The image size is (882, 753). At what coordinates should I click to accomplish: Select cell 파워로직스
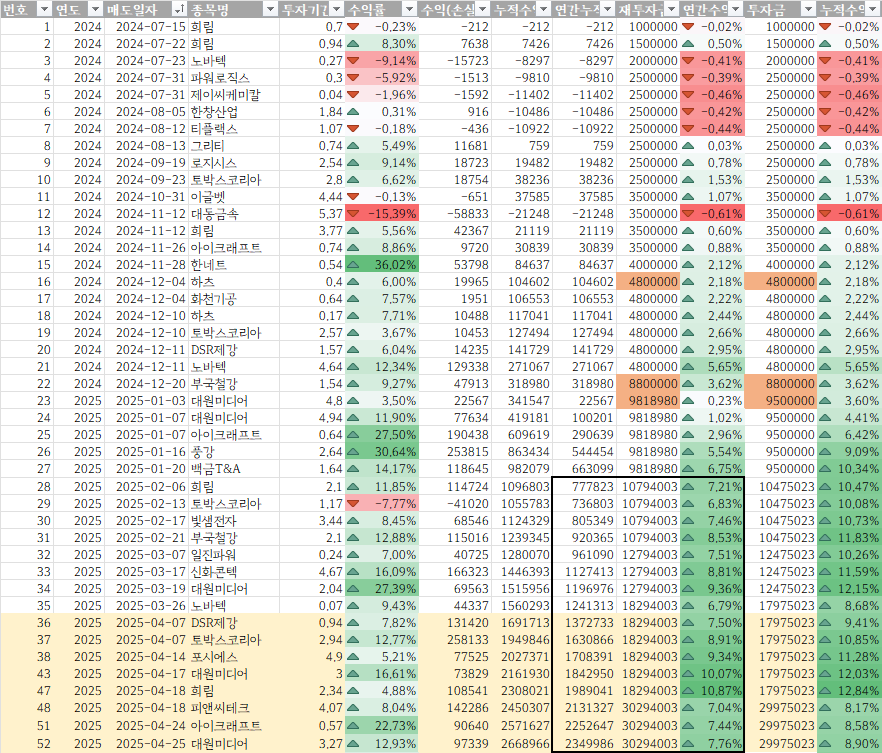coord(233,78)
